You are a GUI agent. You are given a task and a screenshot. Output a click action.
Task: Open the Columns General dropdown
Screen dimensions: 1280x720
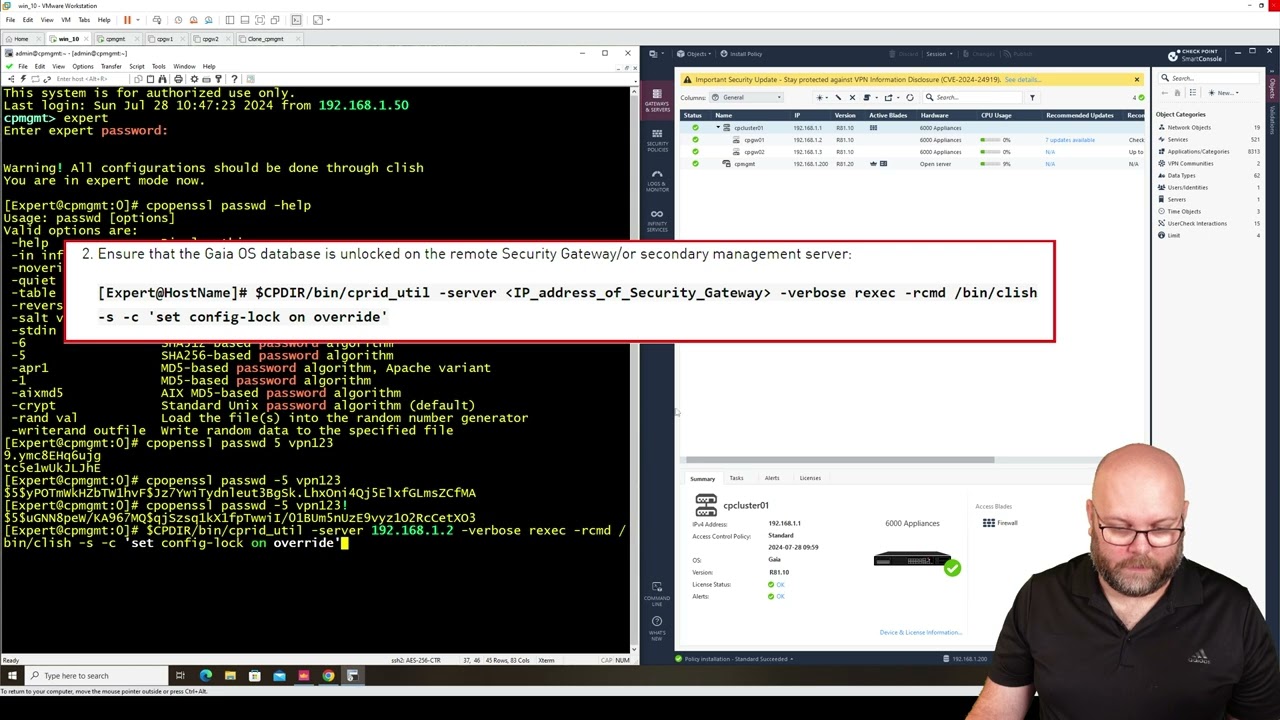pos(746,98)
